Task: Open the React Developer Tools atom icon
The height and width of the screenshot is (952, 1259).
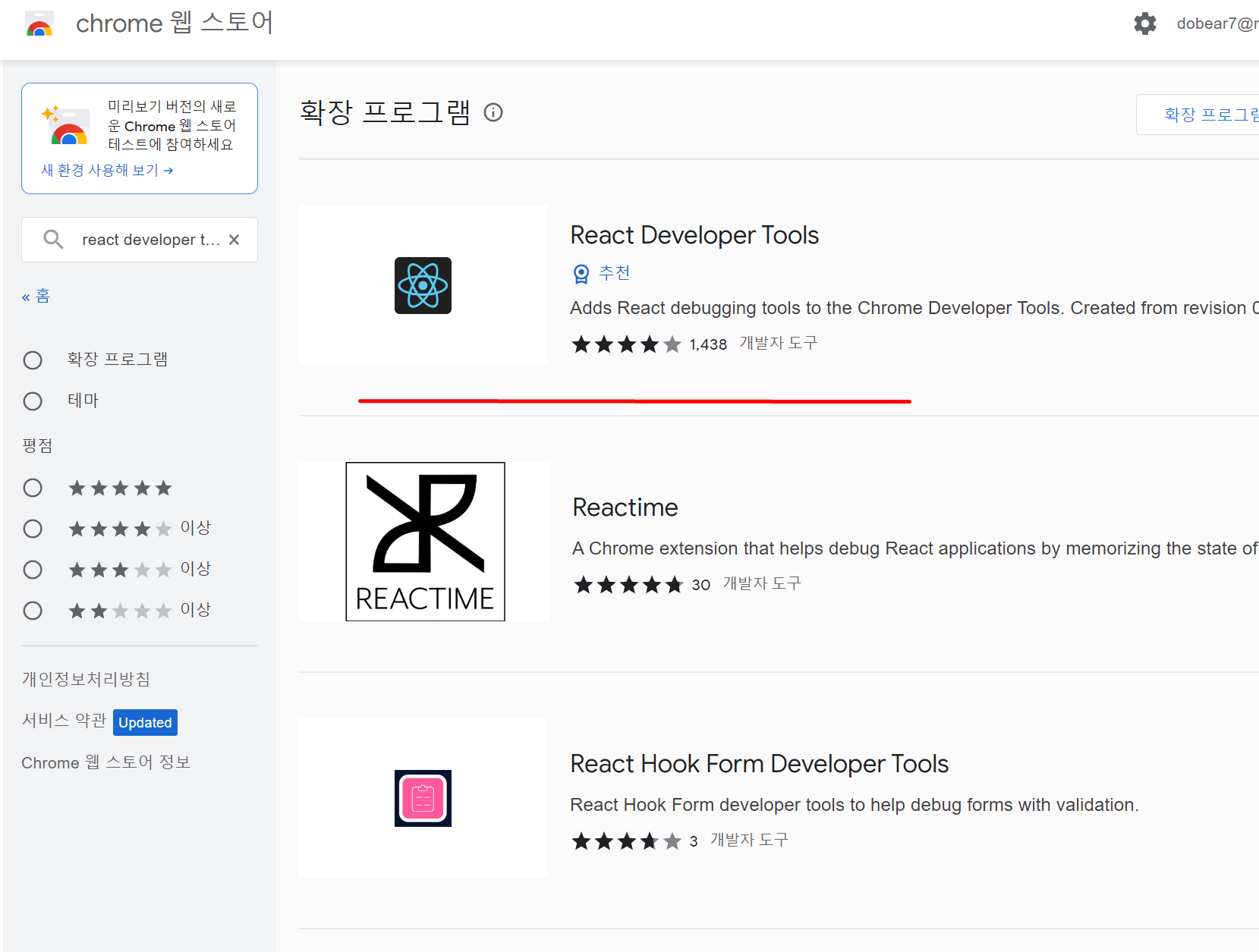Action: [x=423, y=285]
